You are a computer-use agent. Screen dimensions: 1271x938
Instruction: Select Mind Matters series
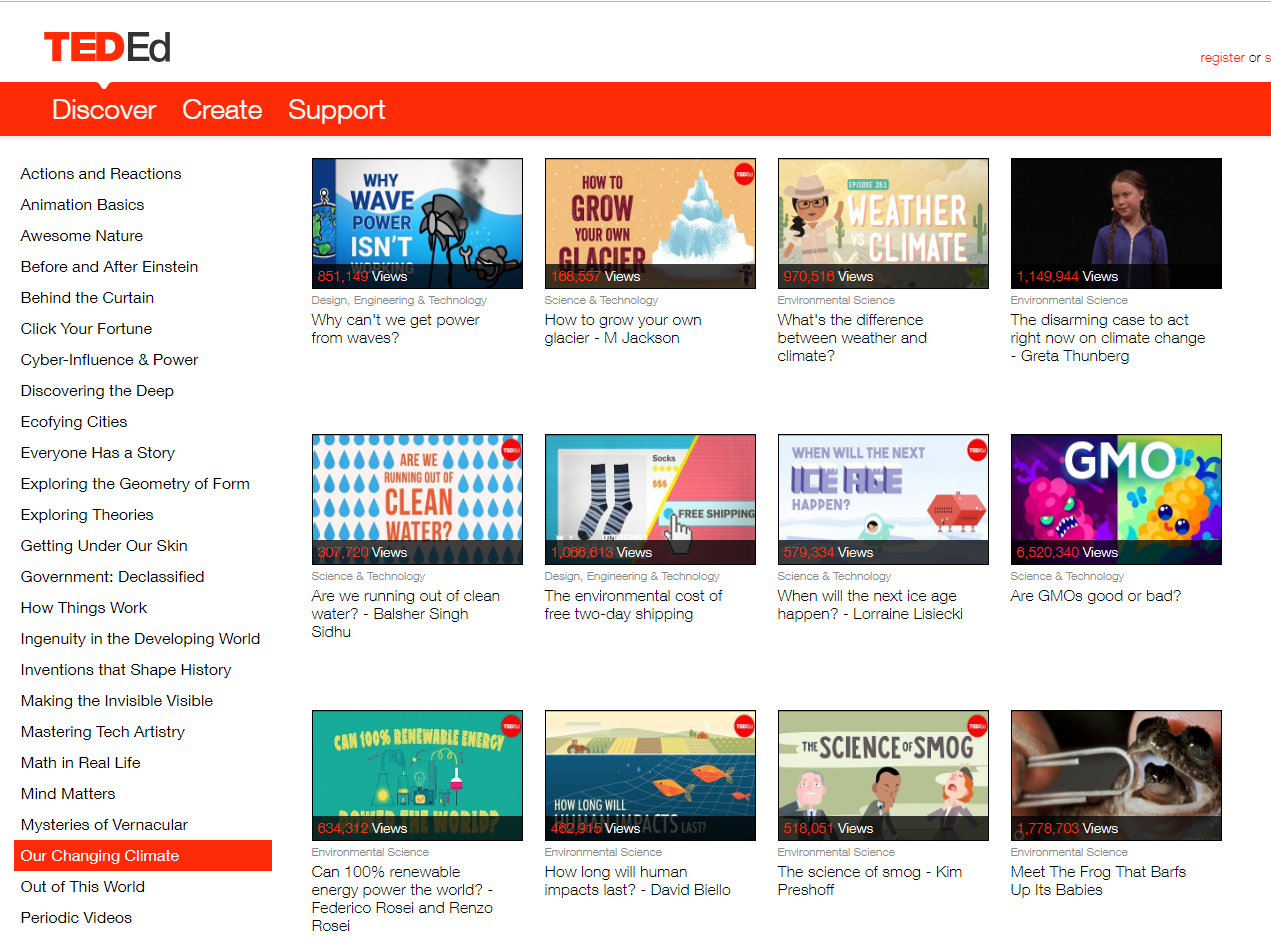pyautogui.click(x=68, y=794)
